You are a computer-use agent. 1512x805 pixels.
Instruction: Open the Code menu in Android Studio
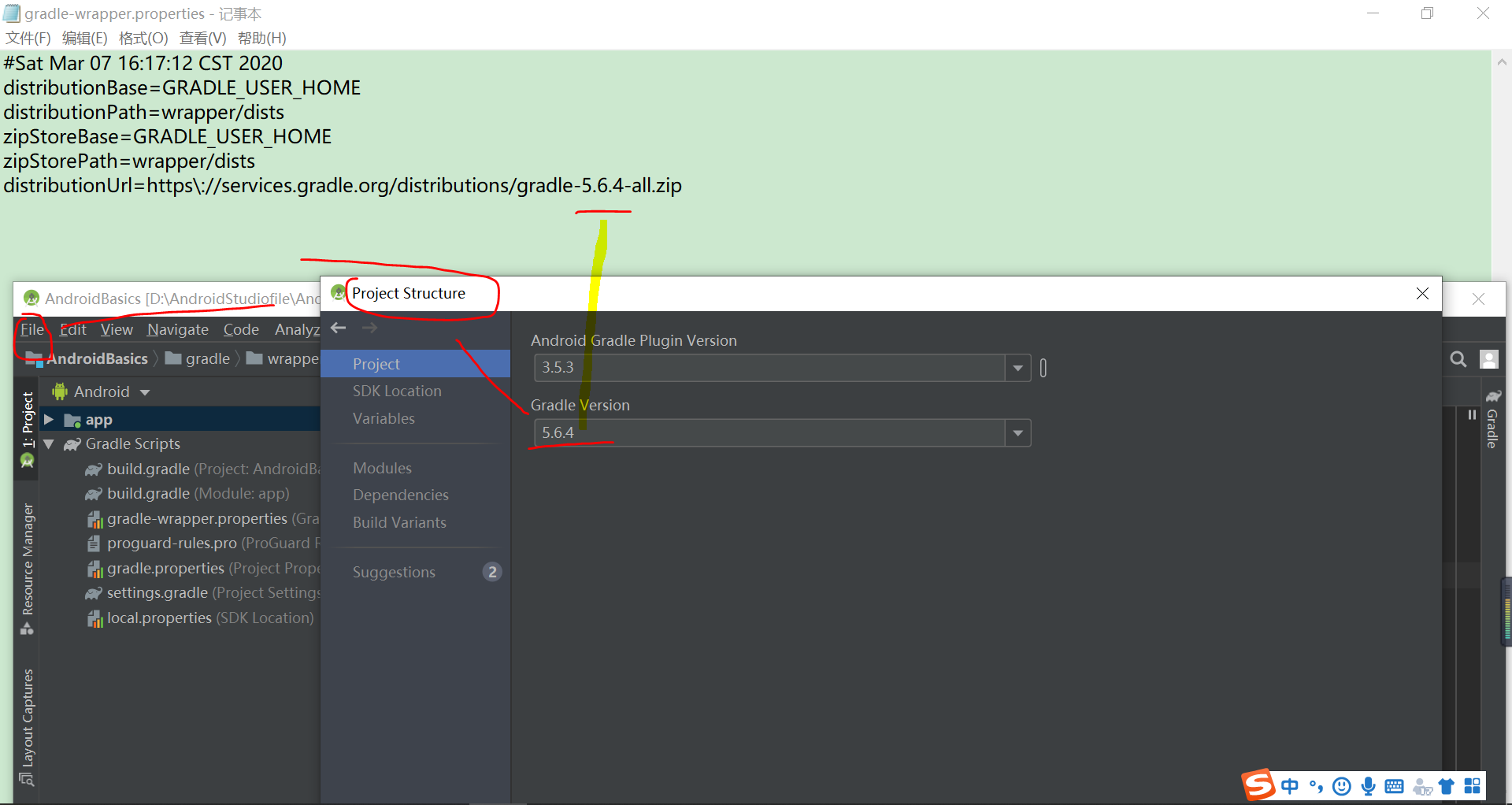(241, 329)
